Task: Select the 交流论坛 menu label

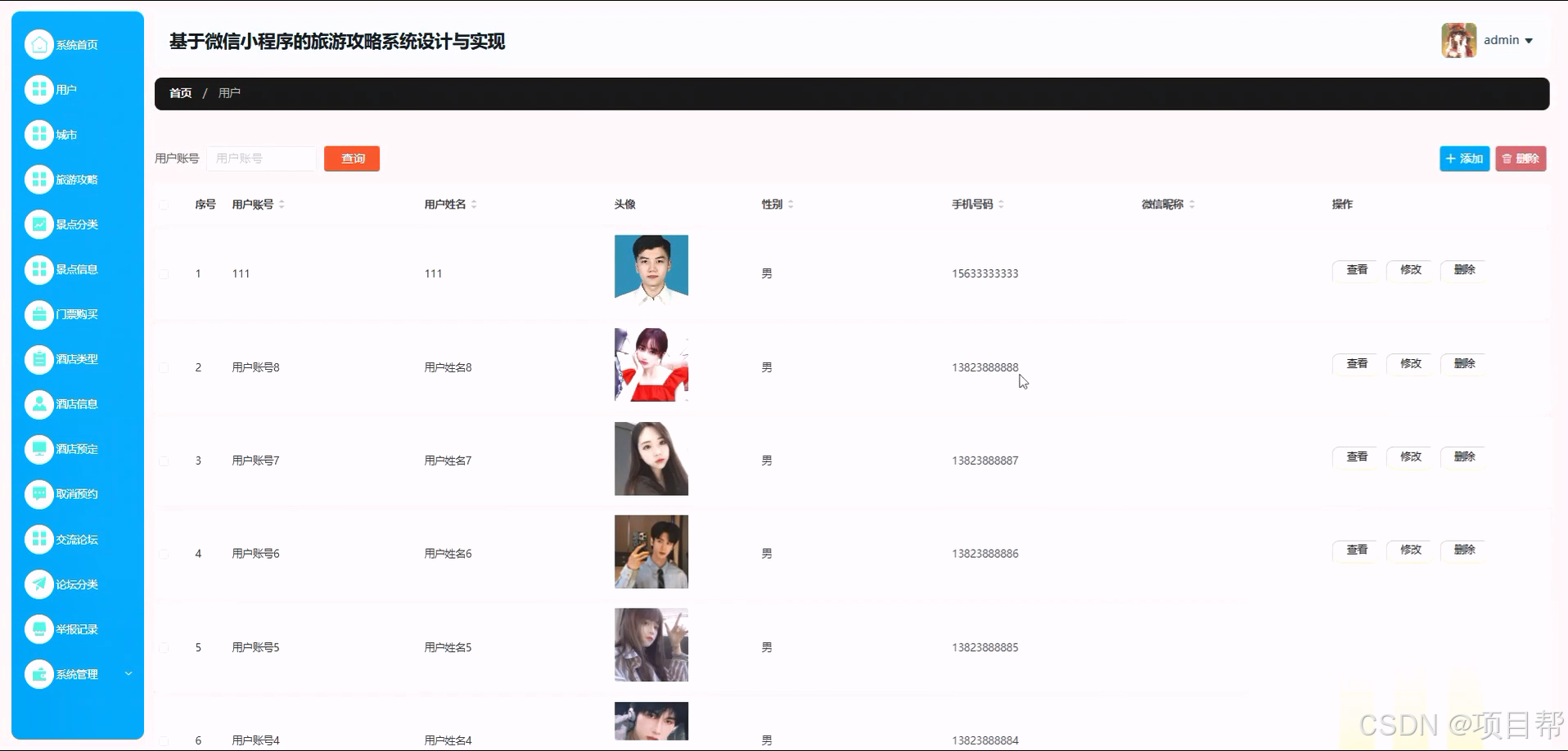Action: [x=77, y=539]
